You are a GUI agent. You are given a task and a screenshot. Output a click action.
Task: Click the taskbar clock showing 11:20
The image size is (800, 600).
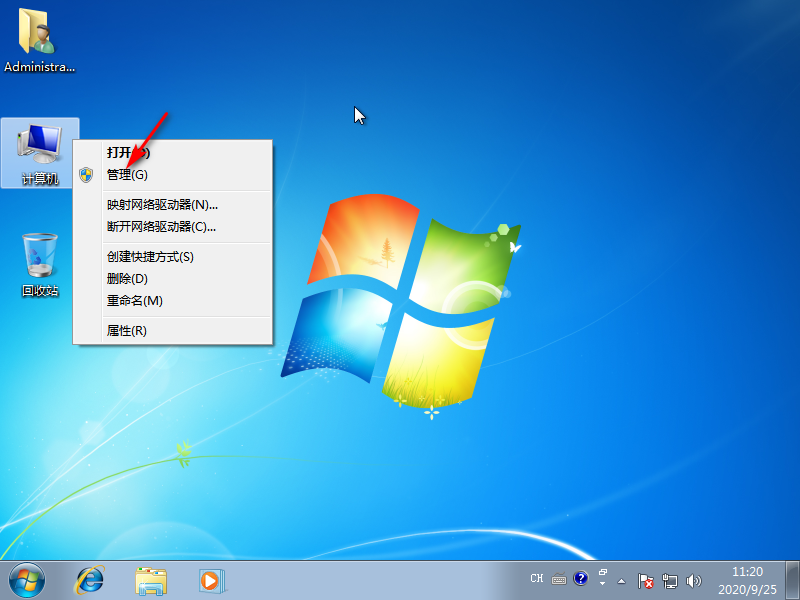point(748,580)
